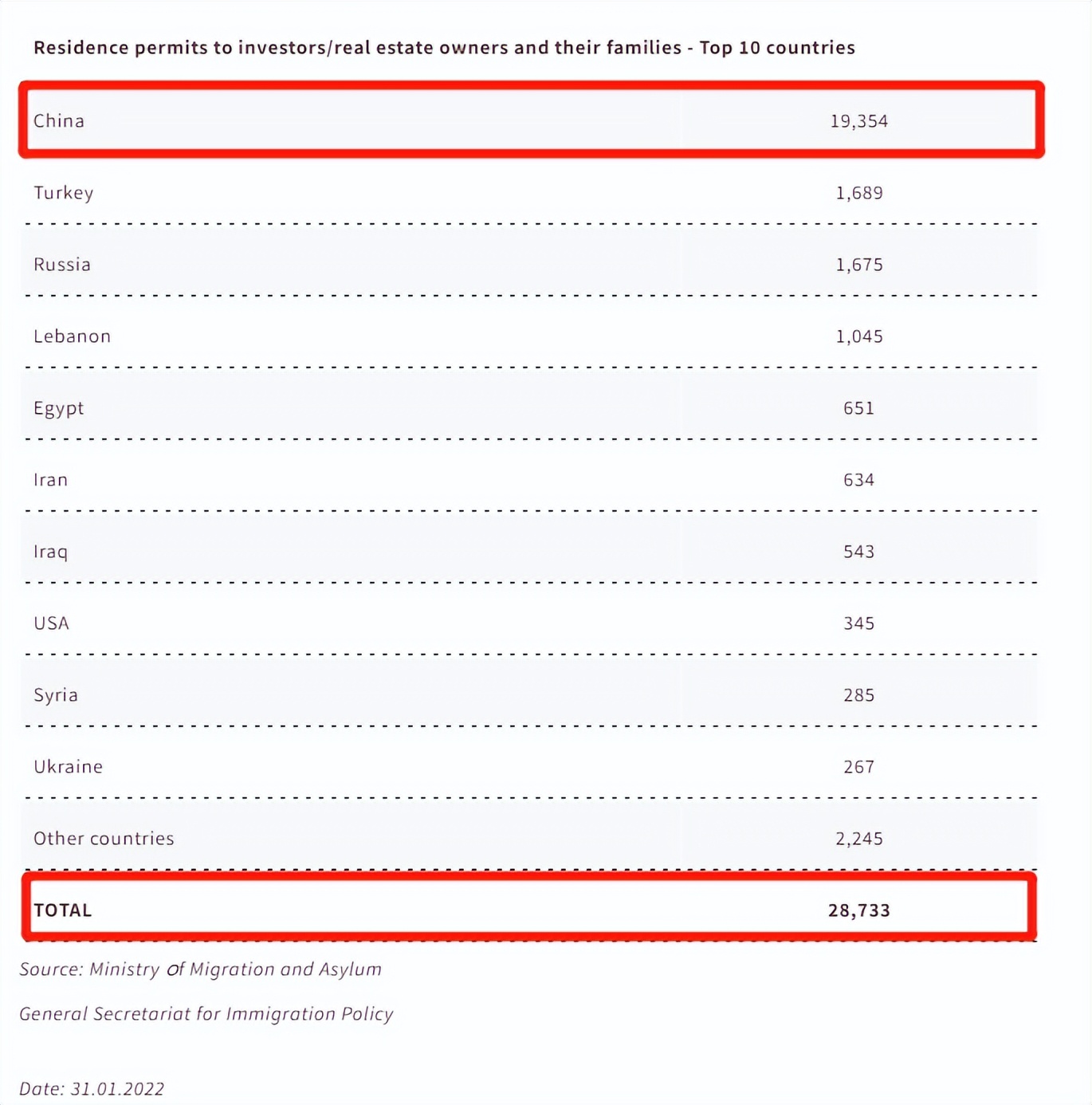Select Russia's 1,675 figure
Viewport: 1092px width, 1105px height.
pyautogui.click(x=858, y=265)
